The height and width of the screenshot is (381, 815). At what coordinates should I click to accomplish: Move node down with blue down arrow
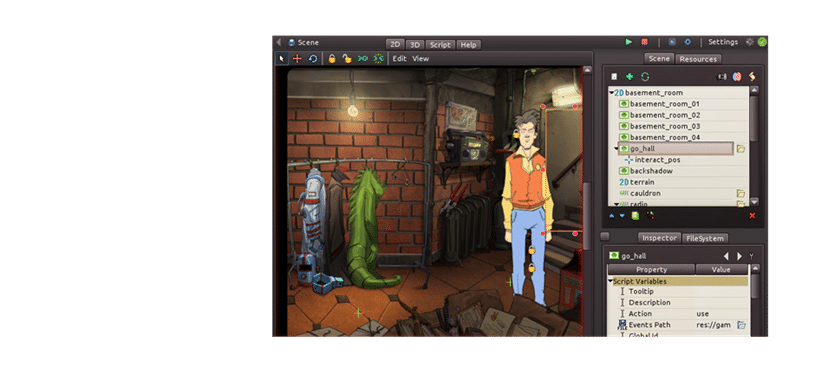(x=622, y=216)
